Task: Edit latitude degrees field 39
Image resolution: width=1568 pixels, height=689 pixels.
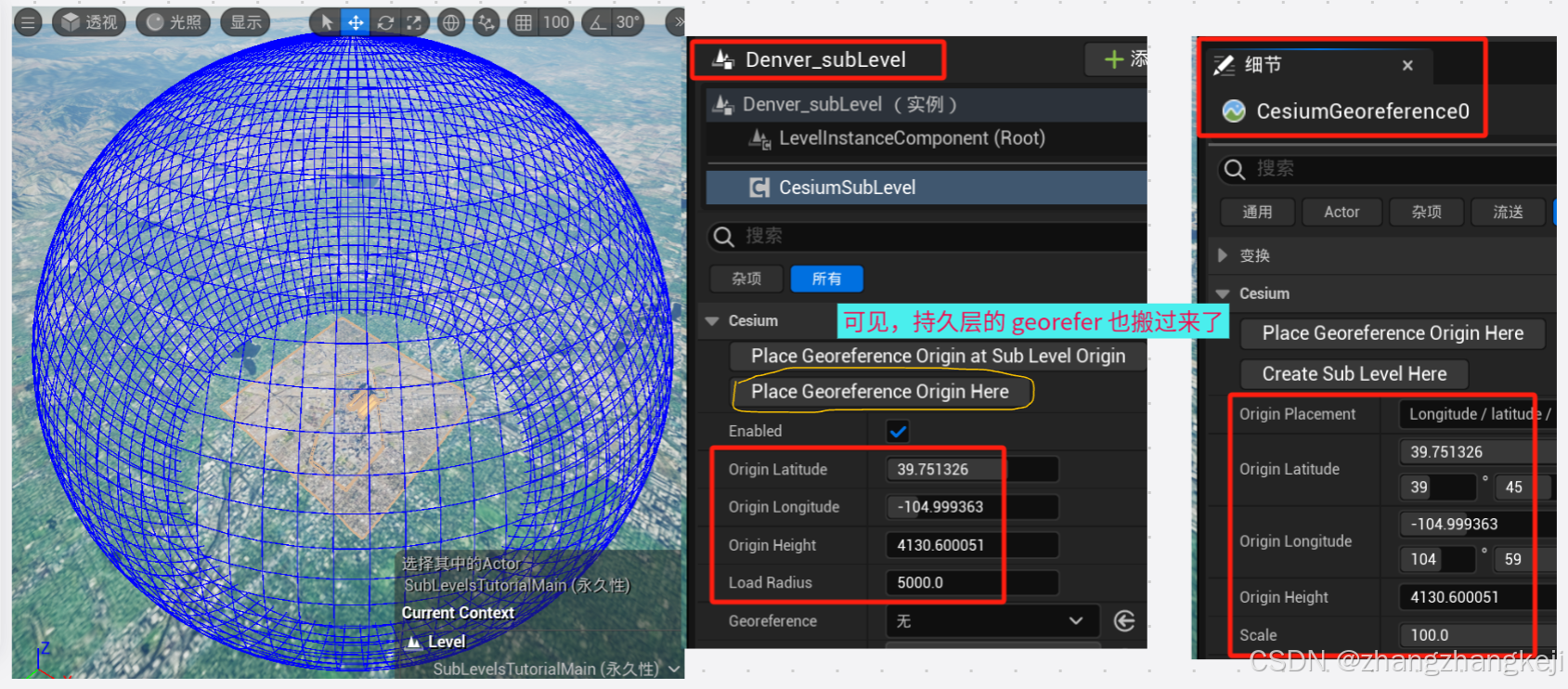Action: [1437, 487]
